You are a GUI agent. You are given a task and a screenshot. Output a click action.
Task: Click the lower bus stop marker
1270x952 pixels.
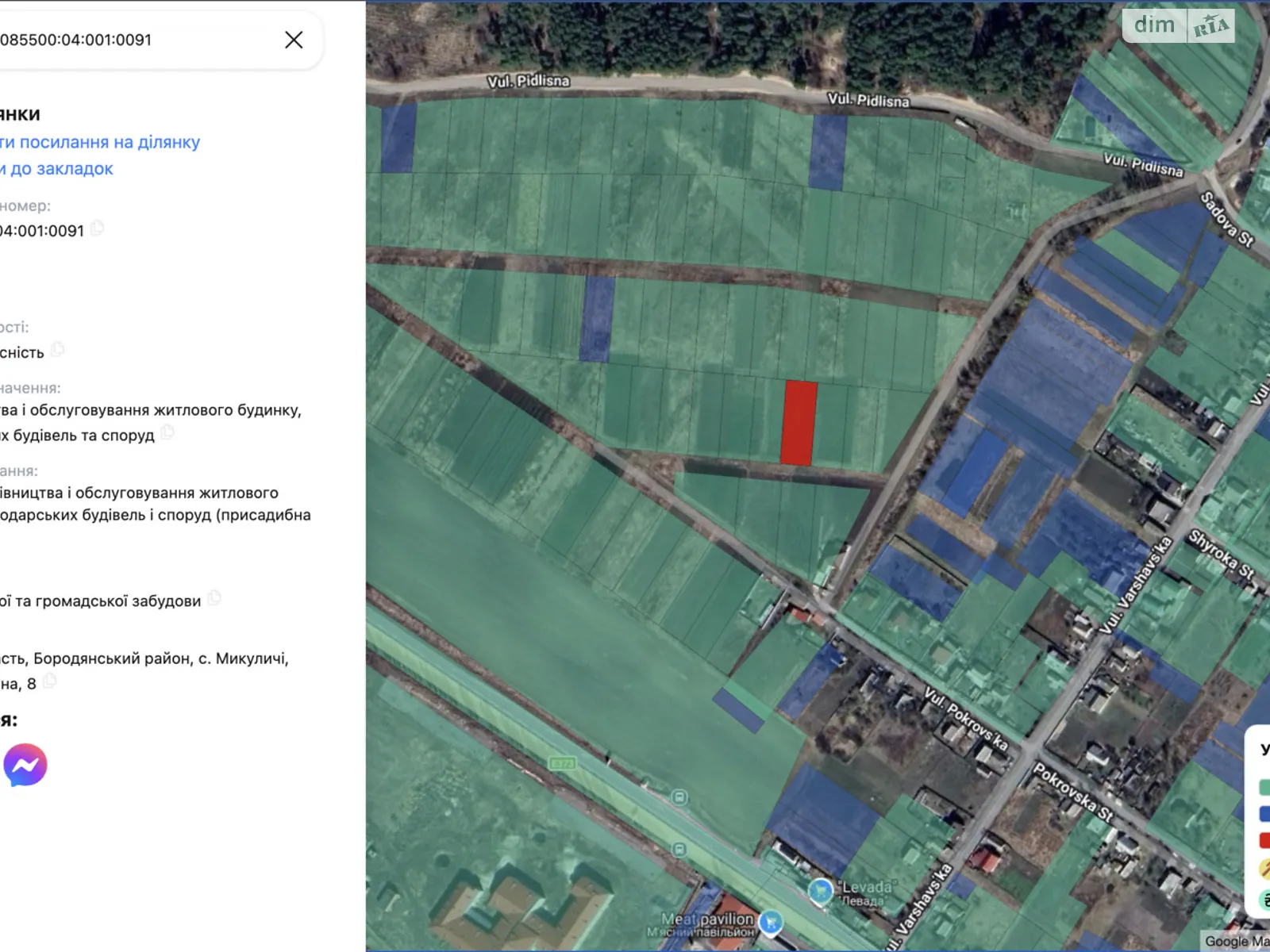(679, 850)
